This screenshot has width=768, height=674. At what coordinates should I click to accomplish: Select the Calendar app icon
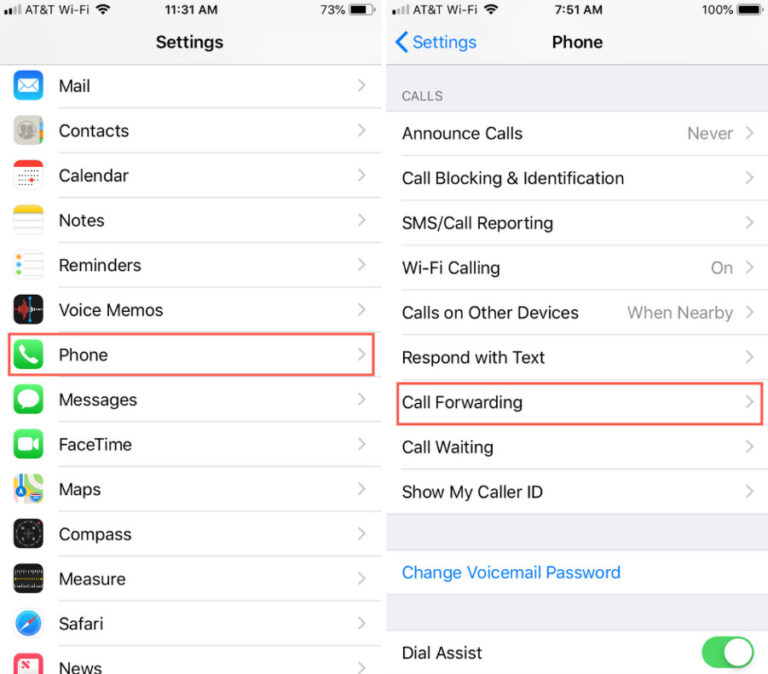(x=28, y=175)
